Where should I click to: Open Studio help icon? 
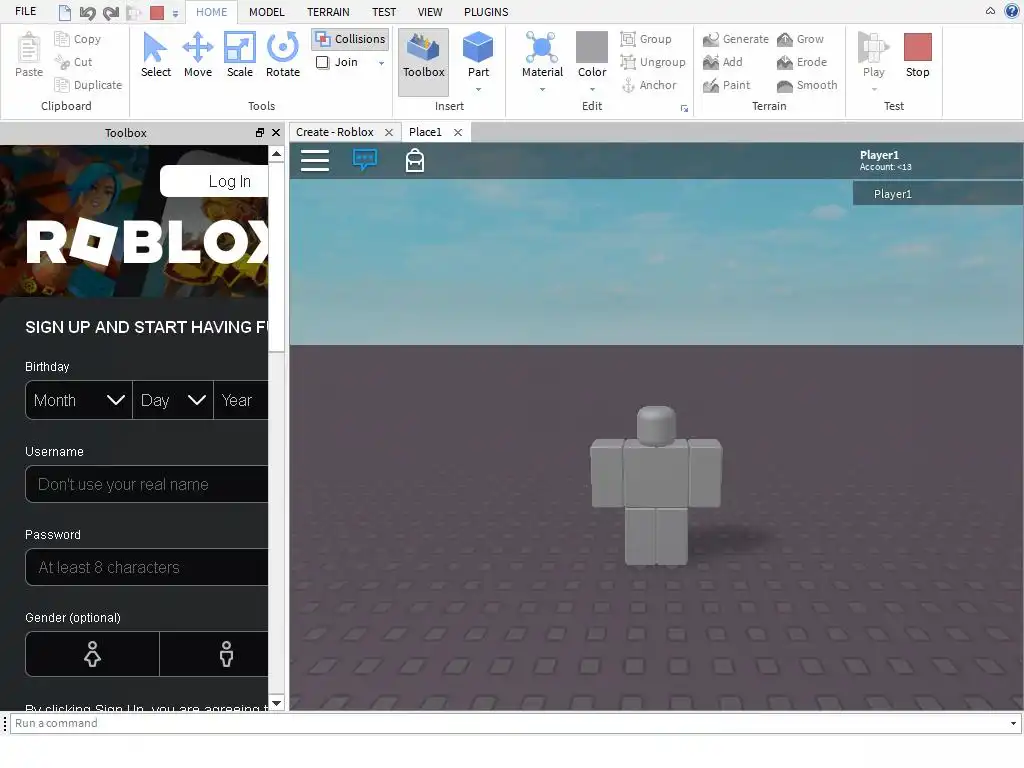click(x=1012, y=11)
